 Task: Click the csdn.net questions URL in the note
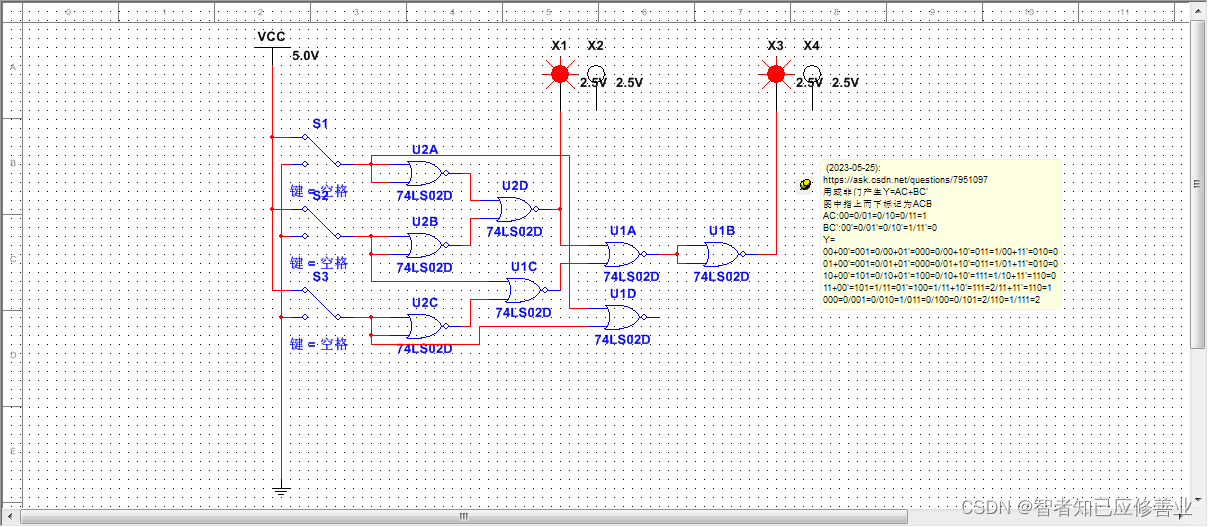905,180
